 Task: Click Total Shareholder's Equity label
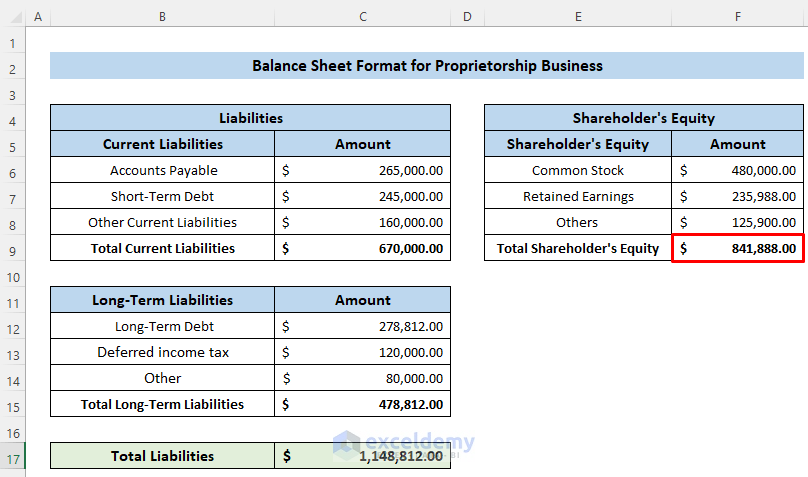point(578,248)
